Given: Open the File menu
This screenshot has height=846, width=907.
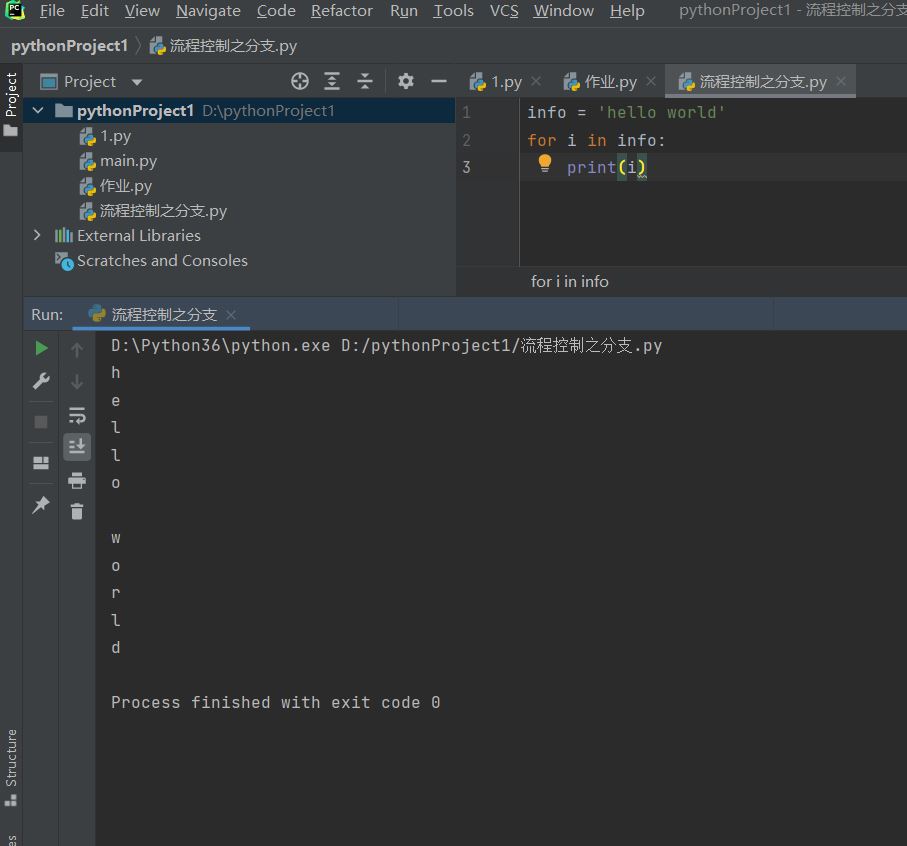Looking at the screenshot, I should tap(52, 11).
